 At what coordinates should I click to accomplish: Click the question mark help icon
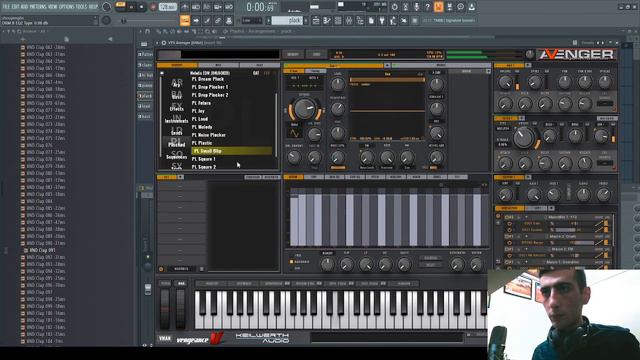tap(427, 7)
